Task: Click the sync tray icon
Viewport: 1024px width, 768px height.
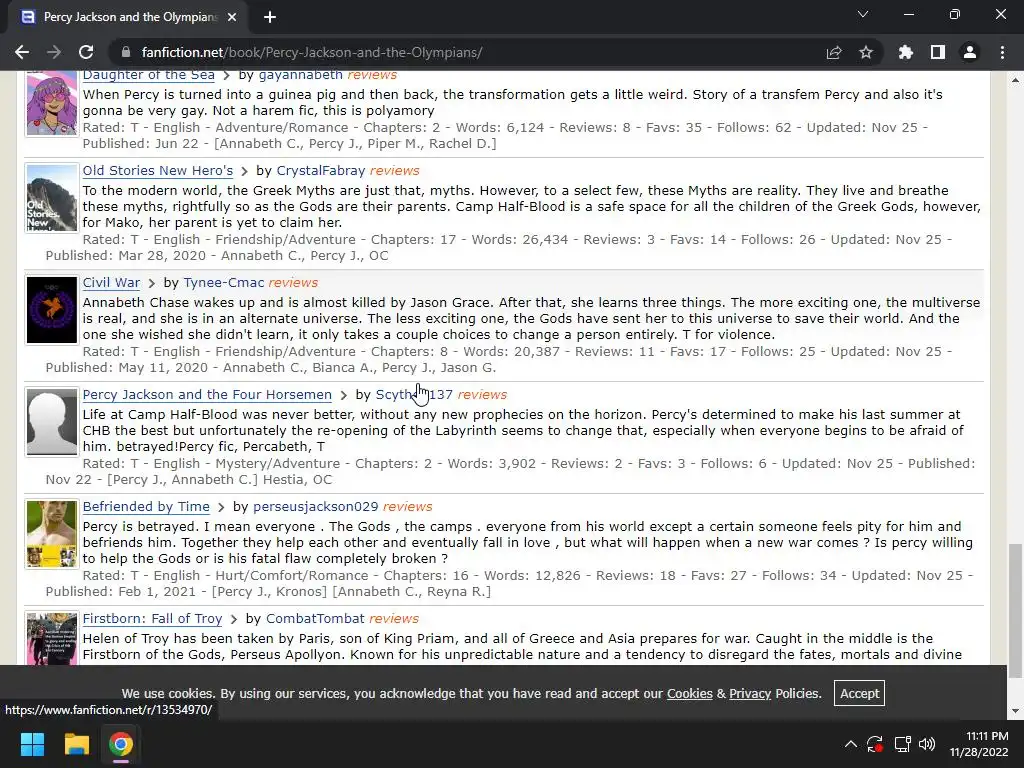Action: click(x=875, y=744)
